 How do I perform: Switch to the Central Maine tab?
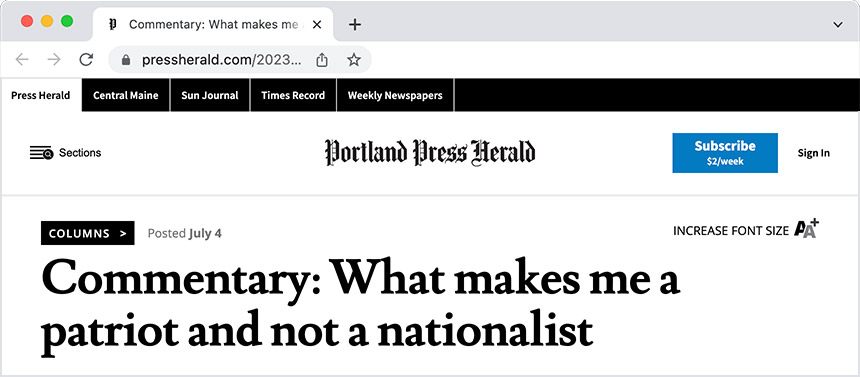[x=126, y=95]
